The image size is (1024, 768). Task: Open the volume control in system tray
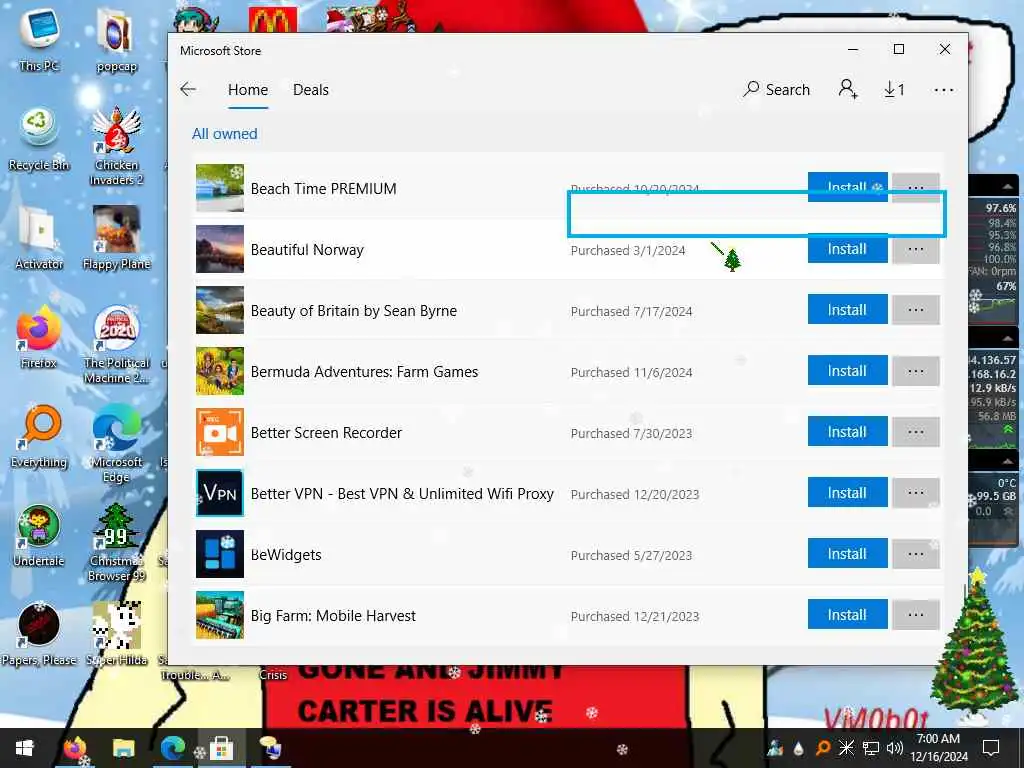[895, 748]
